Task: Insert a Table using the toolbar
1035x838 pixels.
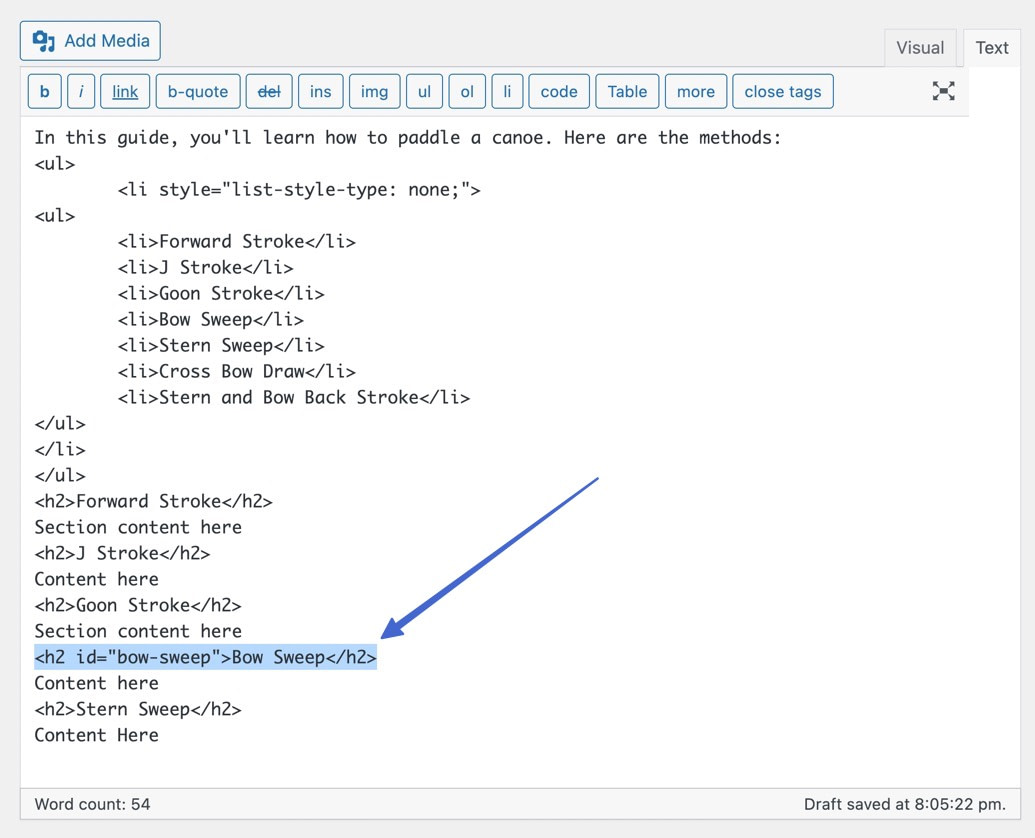Action: [x=627, y=91]
